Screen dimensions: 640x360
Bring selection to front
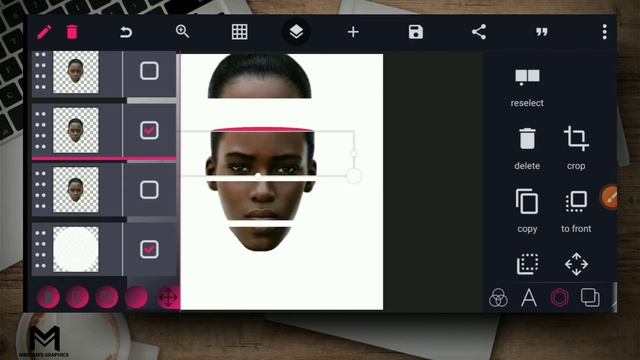click(x=576, y=211)
